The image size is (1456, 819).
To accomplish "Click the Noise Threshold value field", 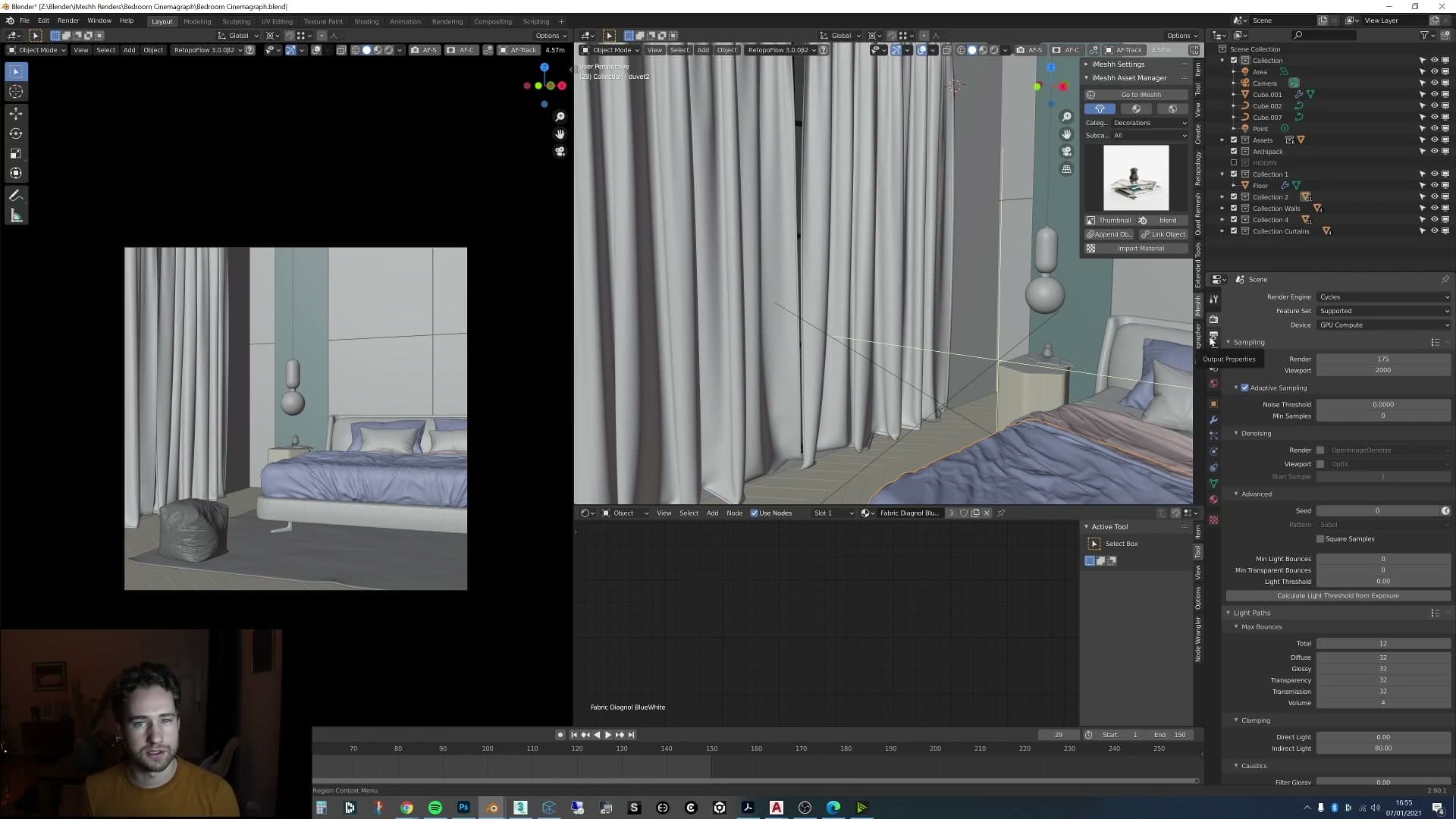I will [x=1383, y=405].
